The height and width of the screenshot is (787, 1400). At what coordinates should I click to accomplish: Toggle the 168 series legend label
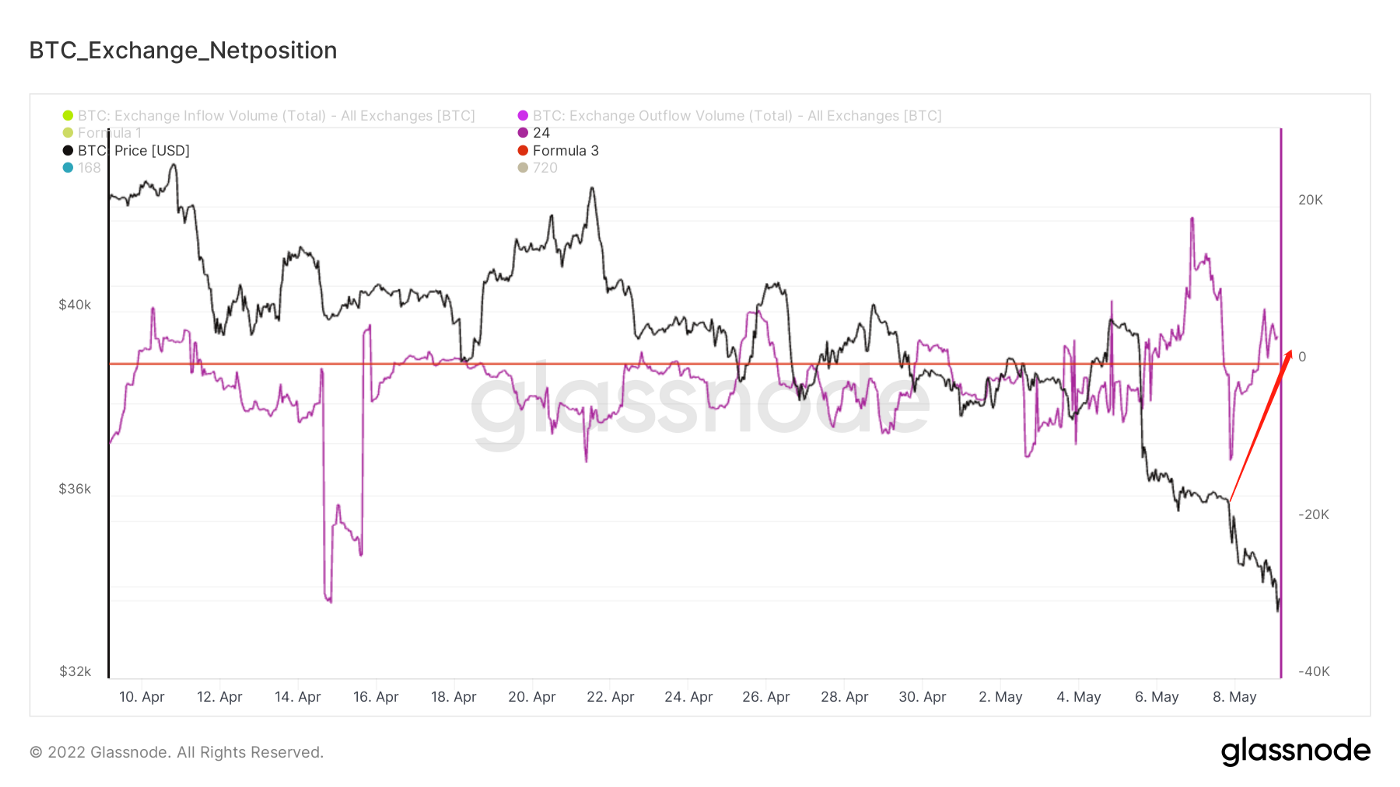point(89,168)
